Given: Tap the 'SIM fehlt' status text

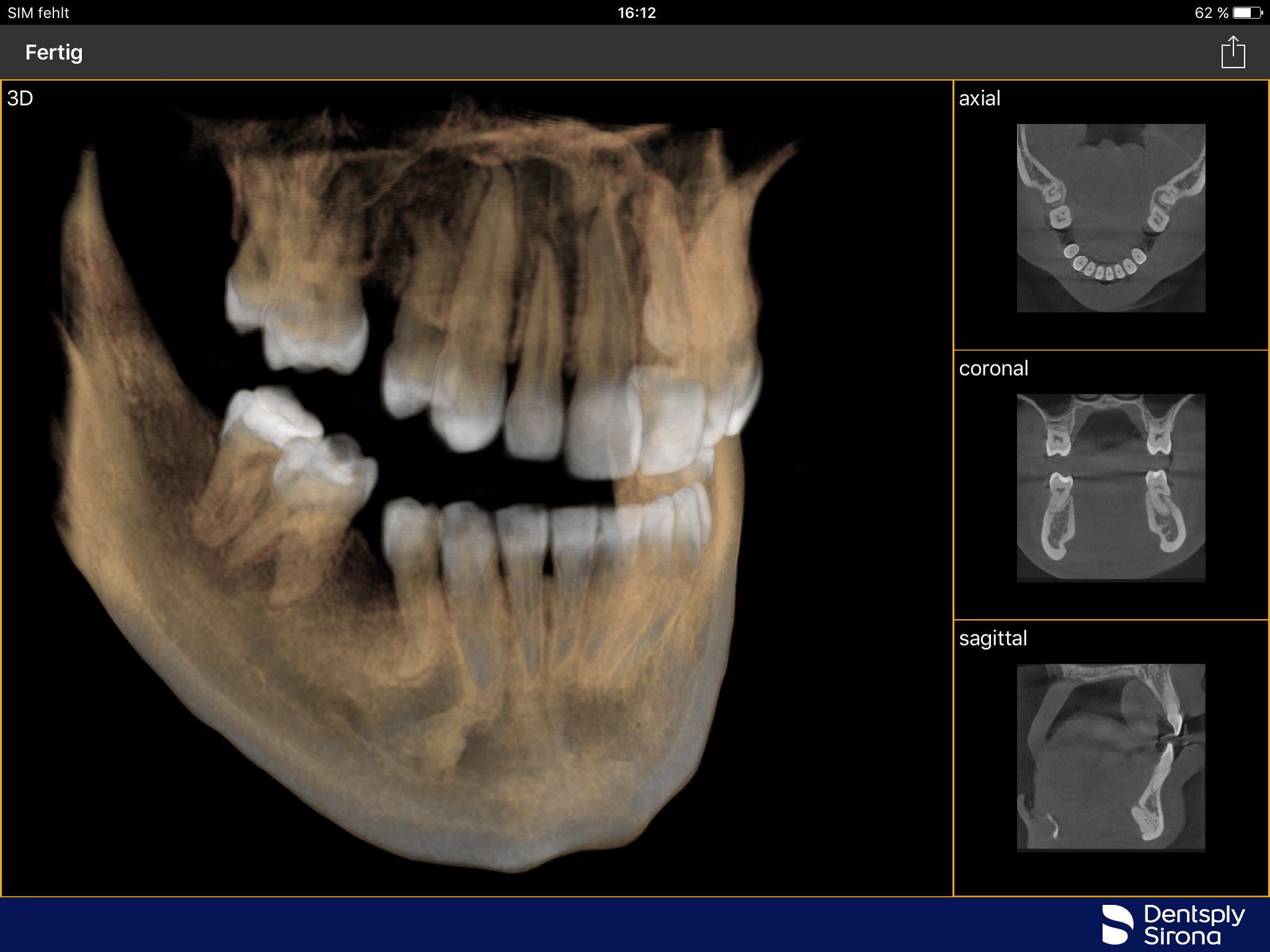Looking at the screenshot, I should [38, 12].
